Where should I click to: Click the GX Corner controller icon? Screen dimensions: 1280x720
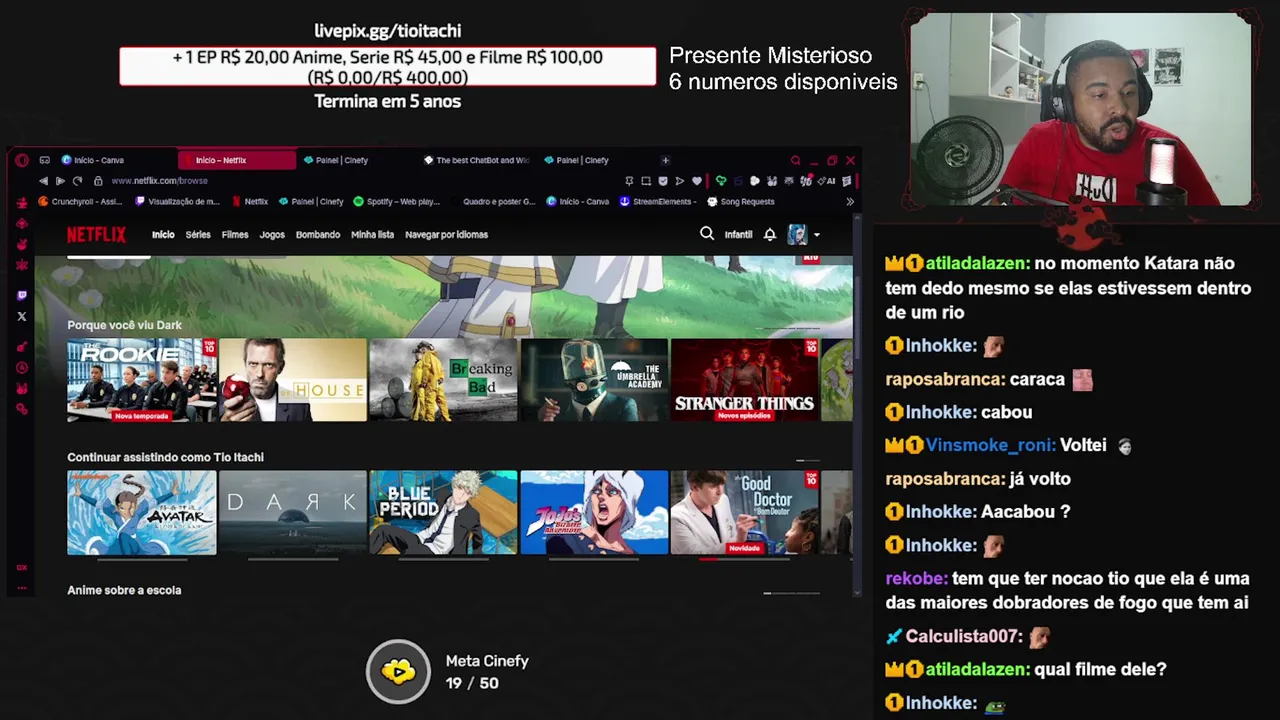[x=44, y=160]
